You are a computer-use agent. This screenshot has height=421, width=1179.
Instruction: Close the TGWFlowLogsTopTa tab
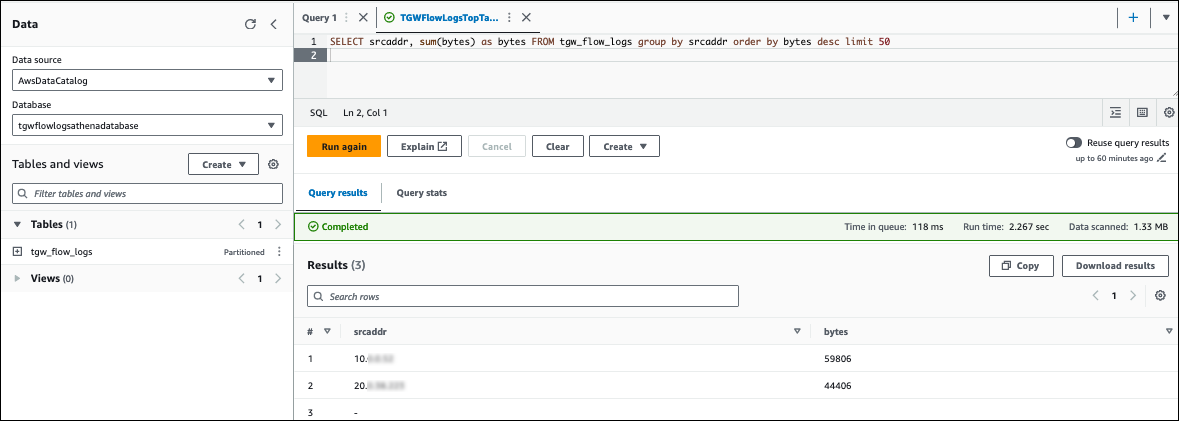[x=526, y=17]
